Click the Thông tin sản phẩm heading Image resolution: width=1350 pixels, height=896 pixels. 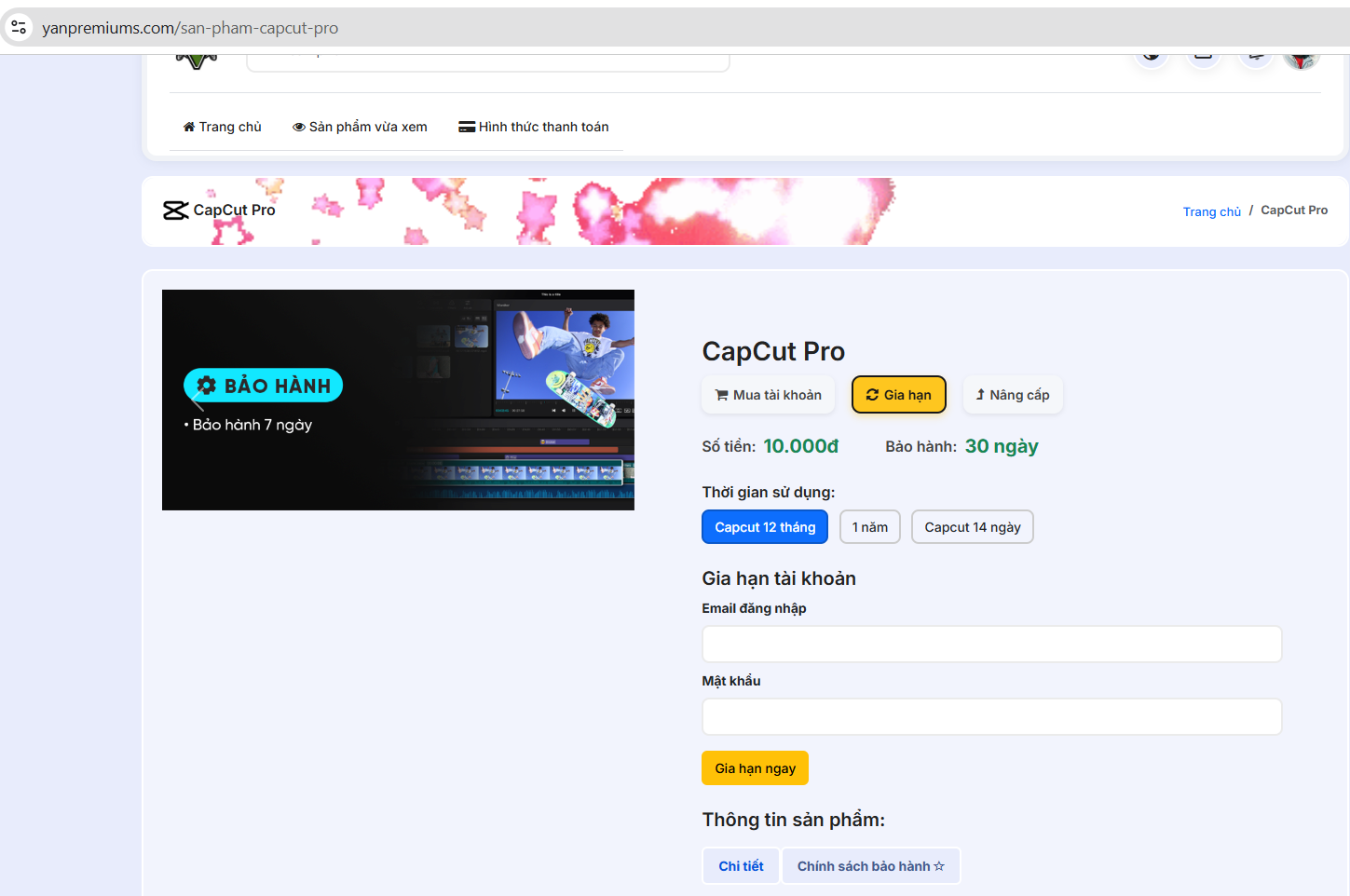tap(793, 820)
